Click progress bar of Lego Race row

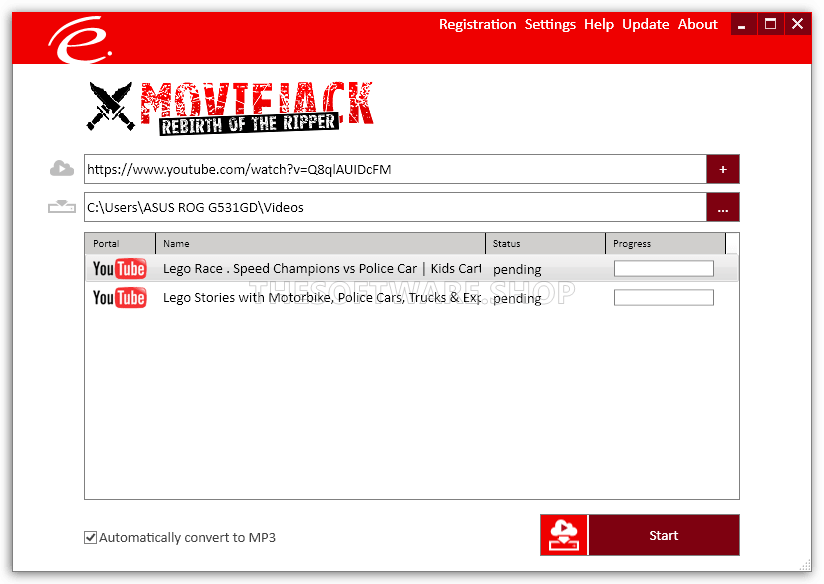664,269
